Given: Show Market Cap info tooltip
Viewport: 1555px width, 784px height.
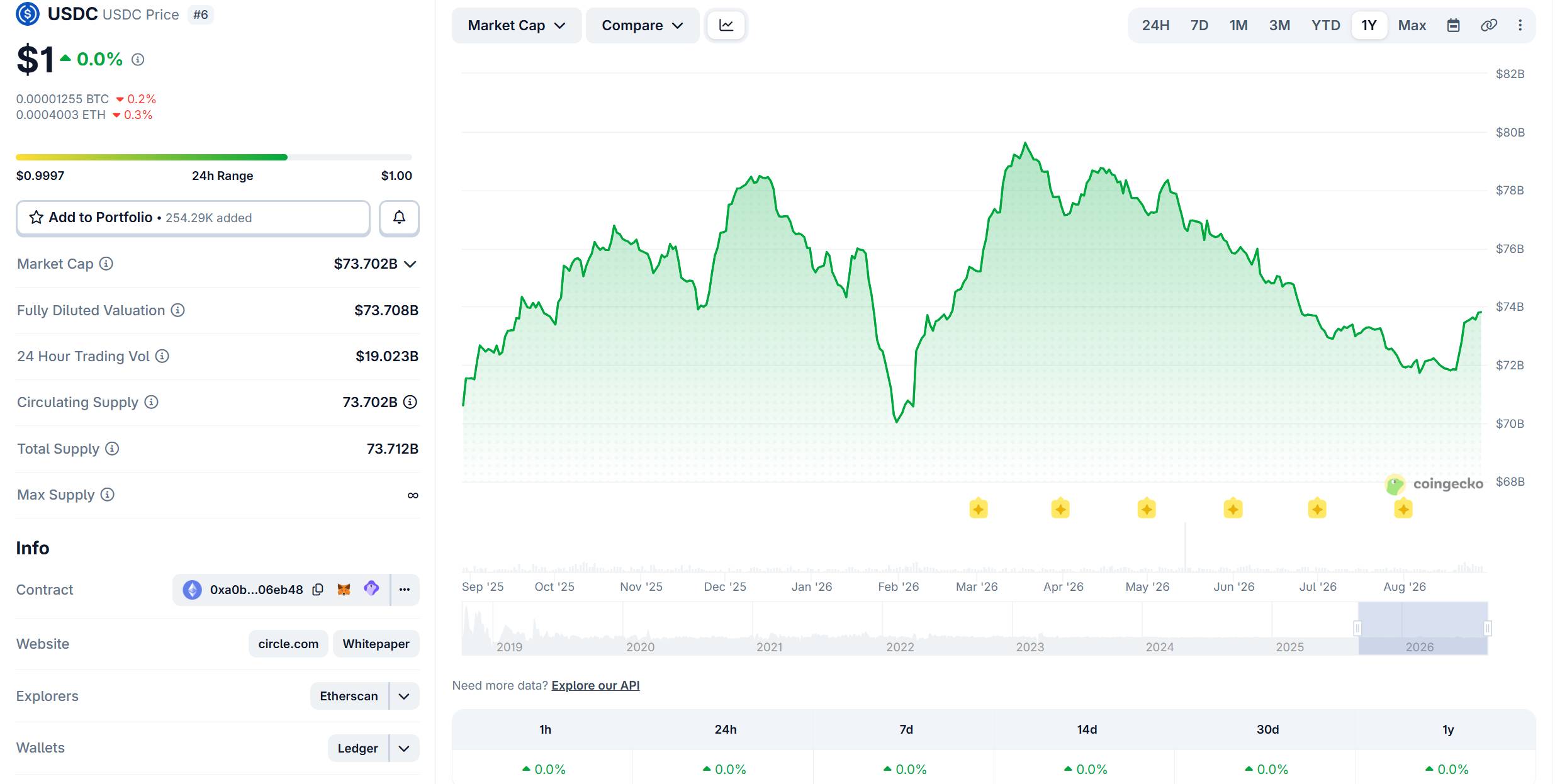Looking at the screenshot, I should (106, 264).
